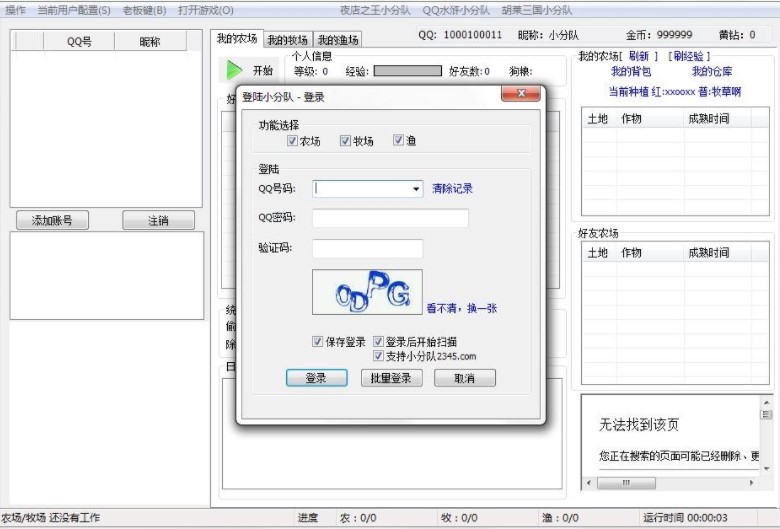Screen dimensions: 780x529
Task: Click the 添加账号 button
Action: [x=52, y=220]
